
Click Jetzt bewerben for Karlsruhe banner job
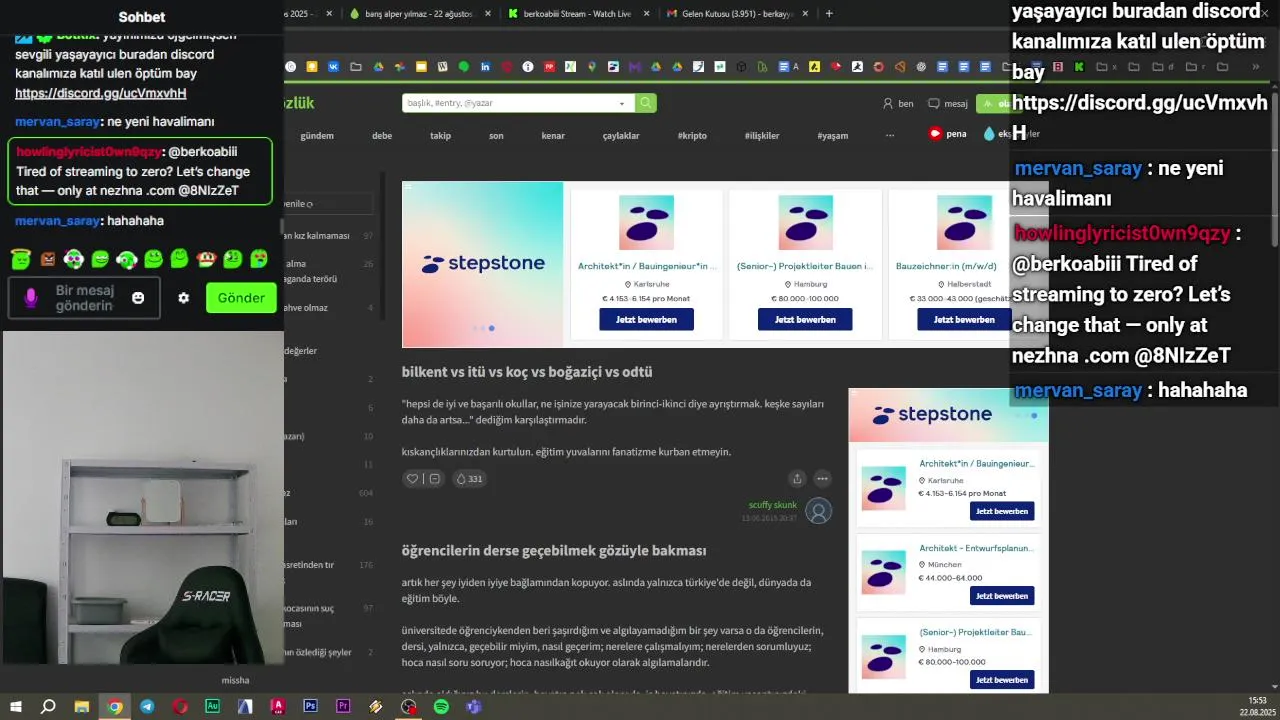point(646,320)
